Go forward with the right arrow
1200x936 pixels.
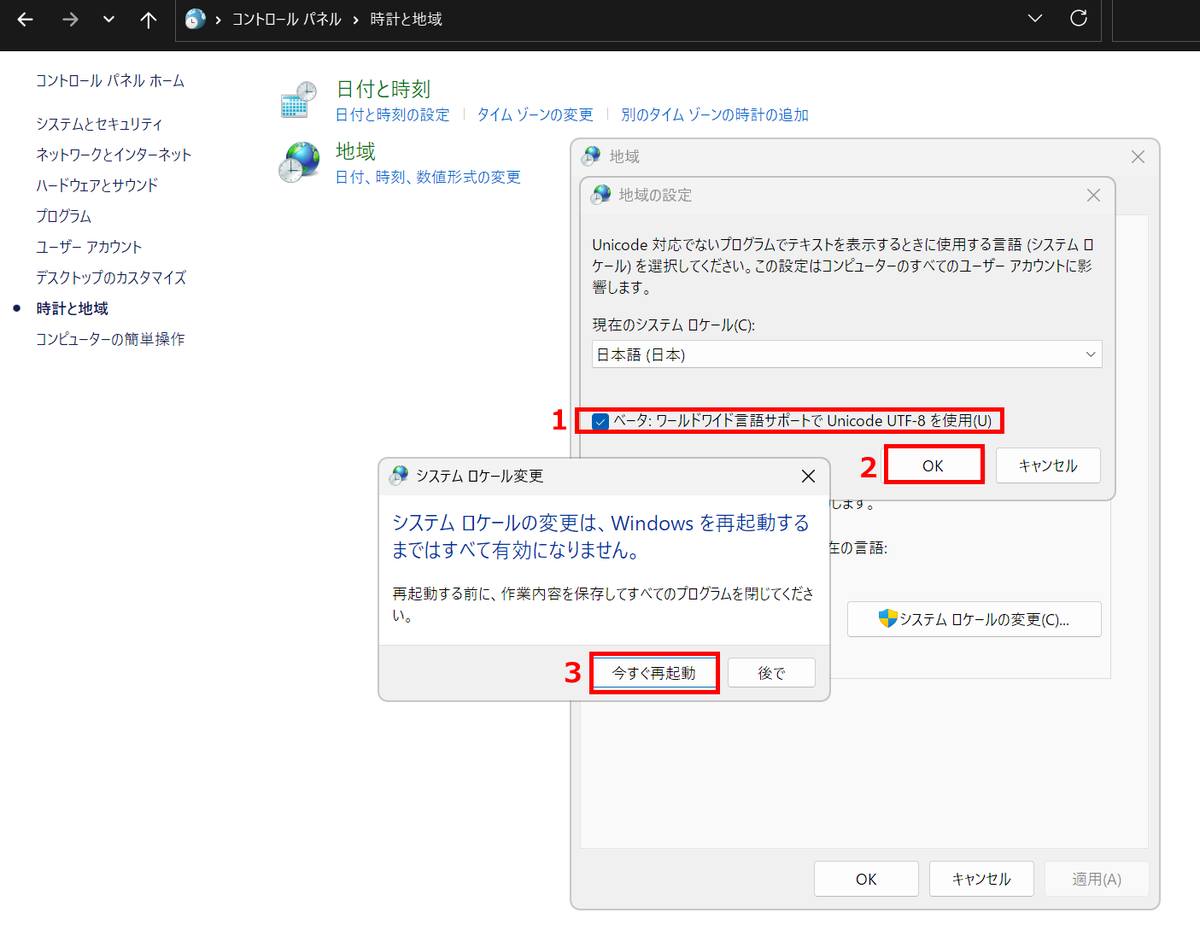(x=69, y=19)
